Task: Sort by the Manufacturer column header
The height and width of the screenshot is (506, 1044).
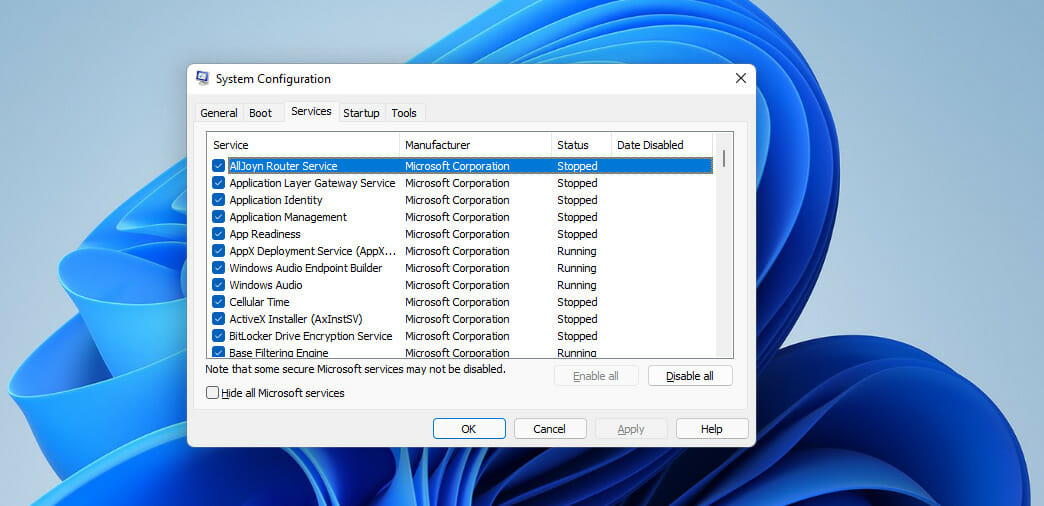Action: (x=475, y=145)
